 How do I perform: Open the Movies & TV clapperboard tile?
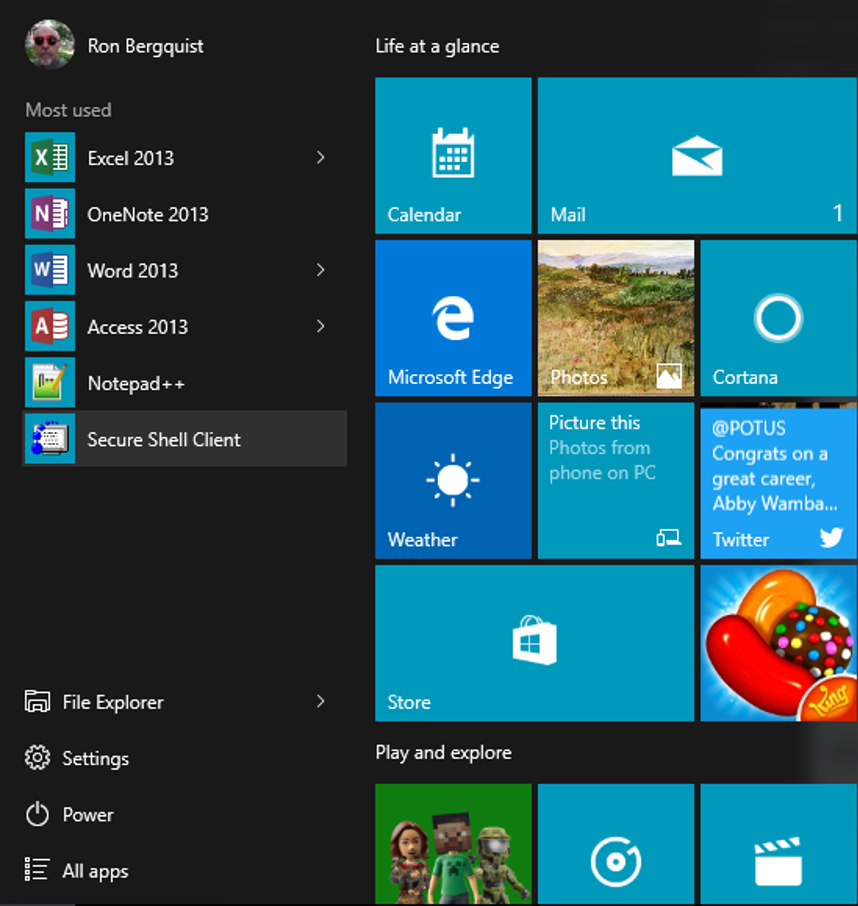click(778, 845)
